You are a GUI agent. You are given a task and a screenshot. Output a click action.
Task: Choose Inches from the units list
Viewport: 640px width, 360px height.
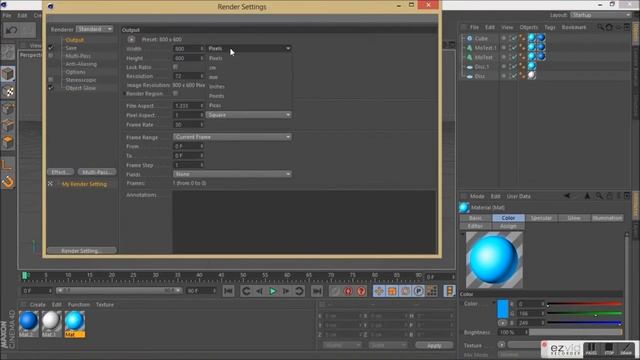coord(217,87)
